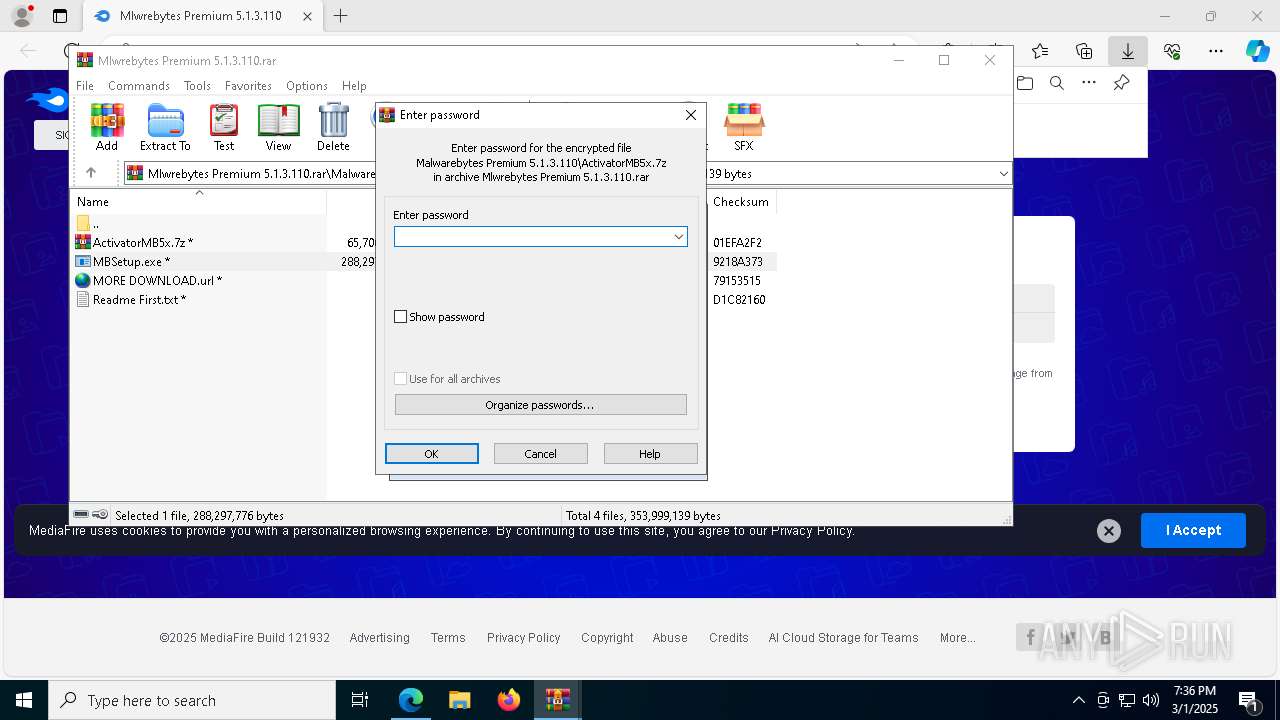The image size is (1280, 720).
Task: Click the Delete trash can toolbar icon
Action: point(333,127)
